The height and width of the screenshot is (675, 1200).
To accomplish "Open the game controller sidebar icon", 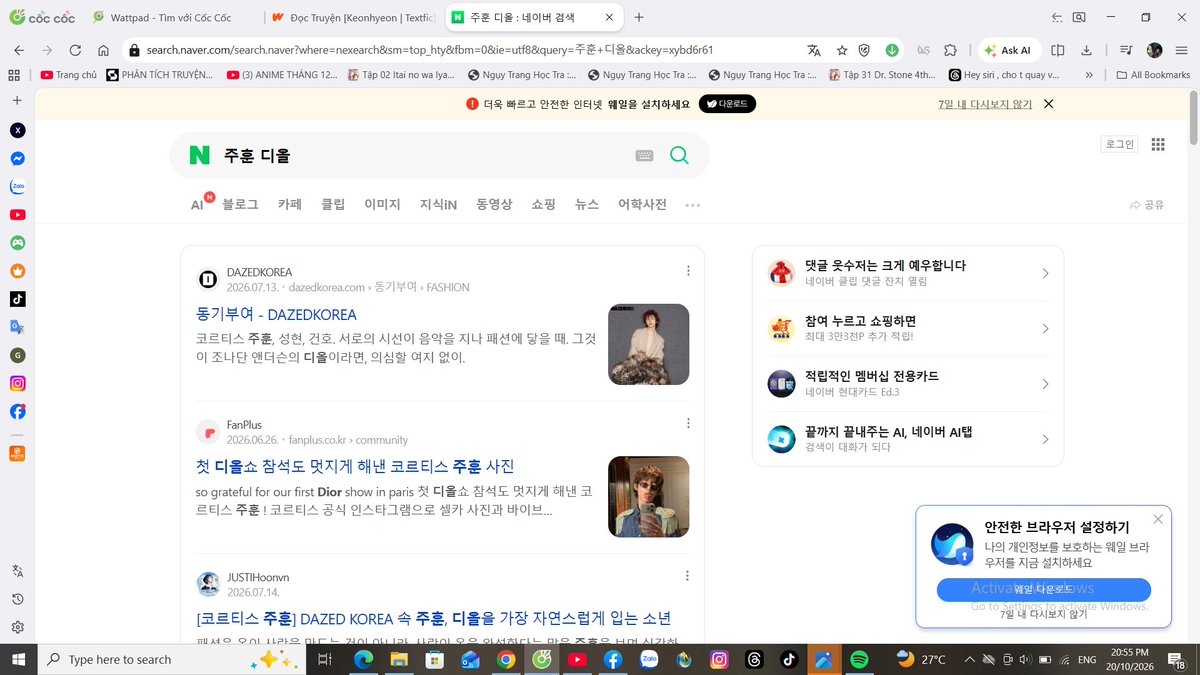I will [x=18, y=243].
